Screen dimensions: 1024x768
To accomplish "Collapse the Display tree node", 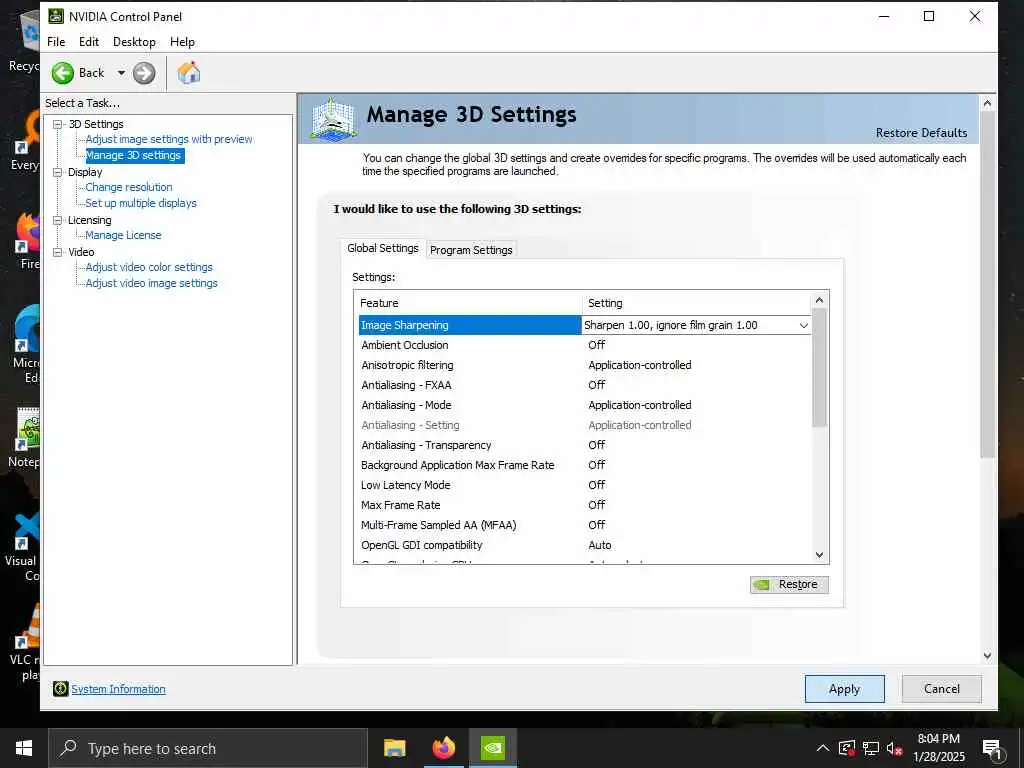I will click(x=57, y=172).
